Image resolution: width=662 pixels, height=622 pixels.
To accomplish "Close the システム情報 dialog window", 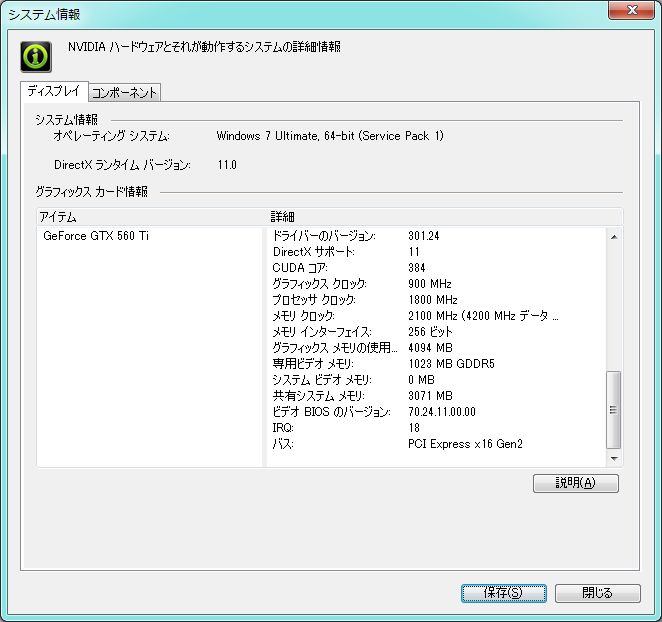I will click(x=632, y=10).
